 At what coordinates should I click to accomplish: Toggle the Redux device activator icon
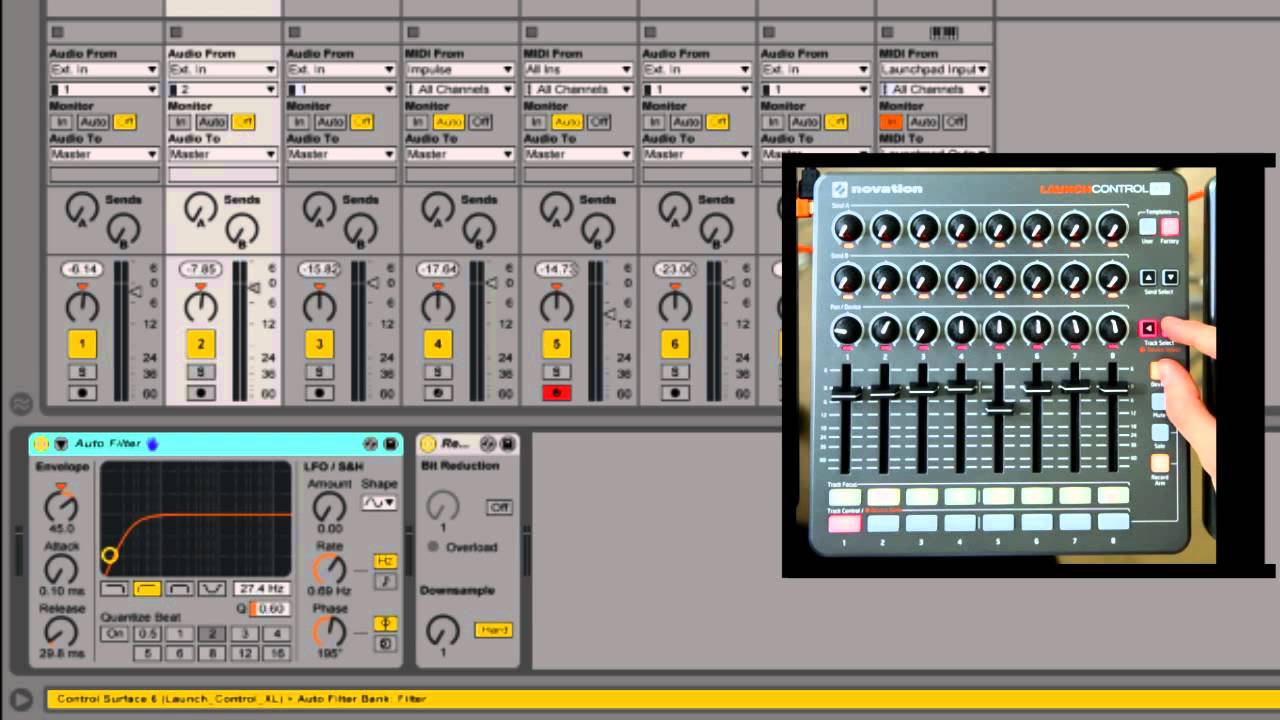[x=427, y=444]
